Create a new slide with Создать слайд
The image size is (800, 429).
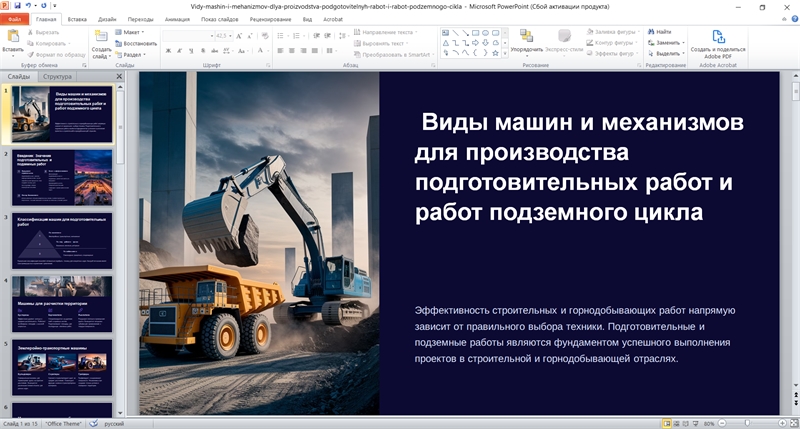[102, 44]
